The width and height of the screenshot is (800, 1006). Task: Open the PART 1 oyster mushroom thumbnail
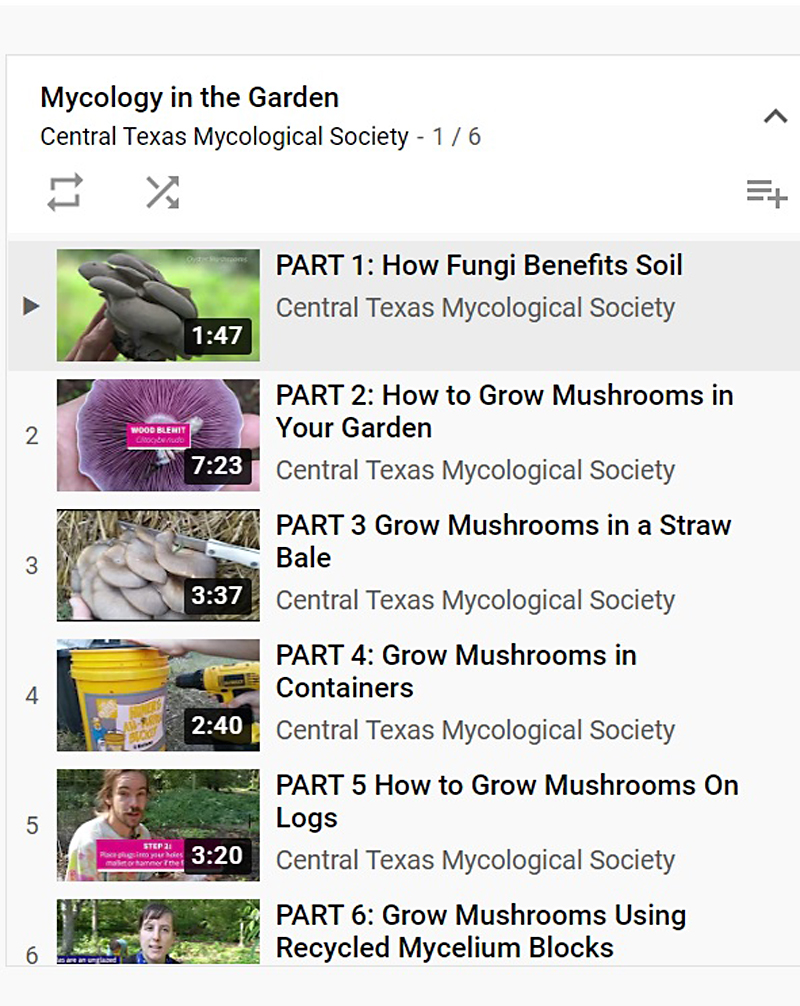(x=158, y=305)
